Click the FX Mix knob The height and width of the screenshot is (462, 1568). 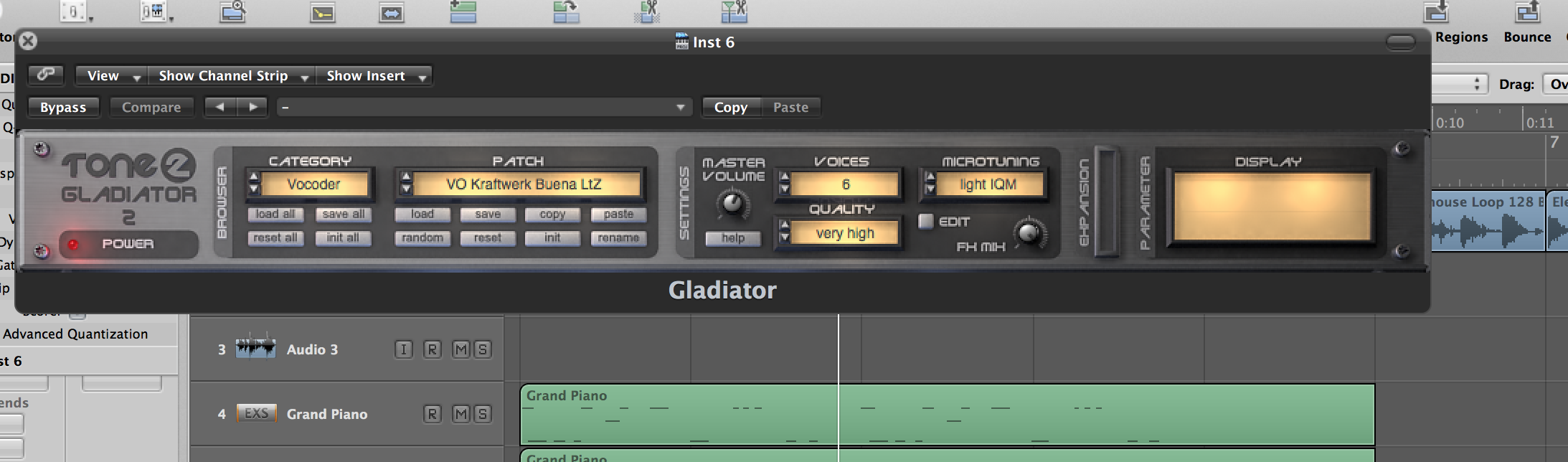[x=1029, y=232]
